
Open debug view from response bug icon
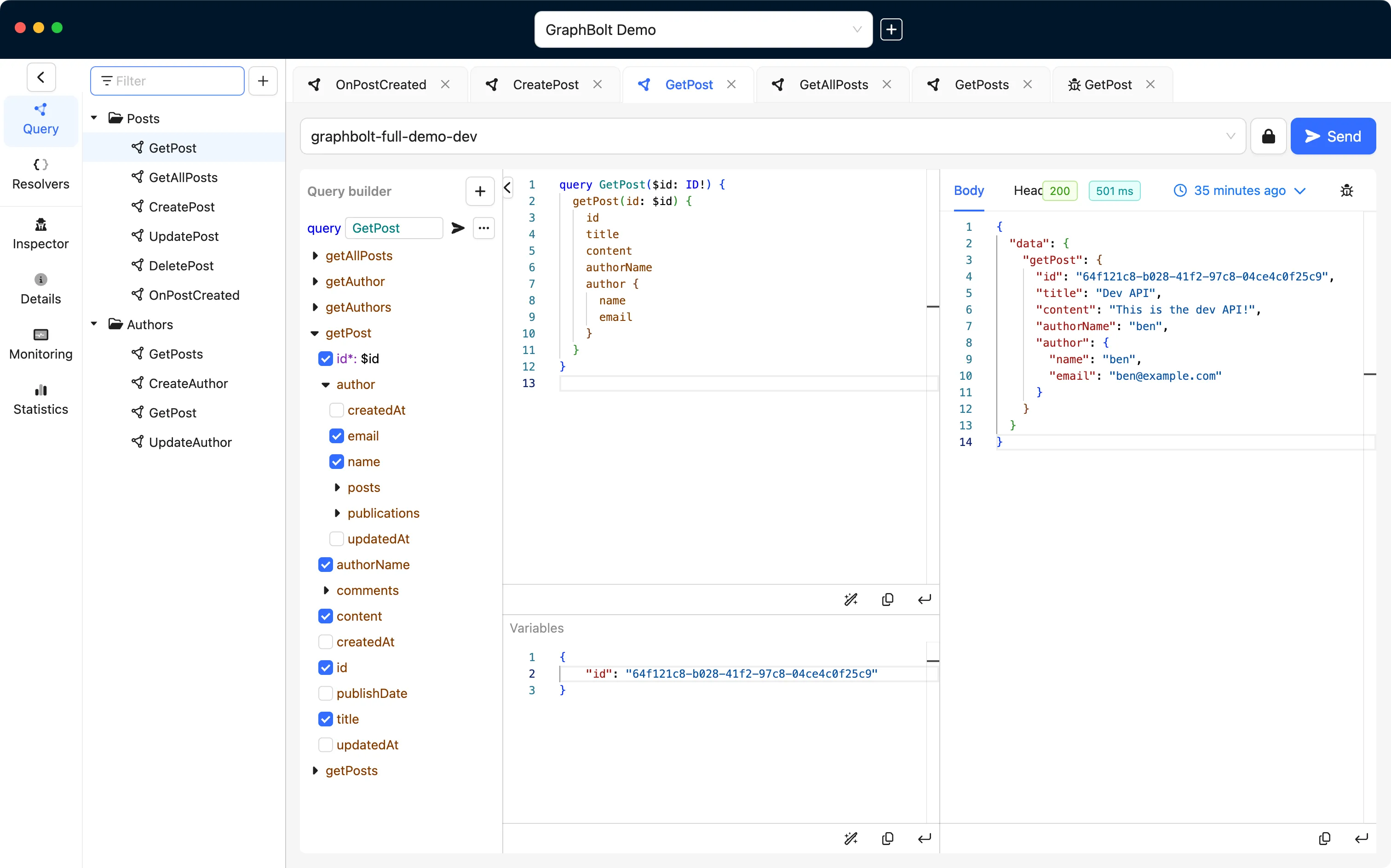(x=1347, y=191)
